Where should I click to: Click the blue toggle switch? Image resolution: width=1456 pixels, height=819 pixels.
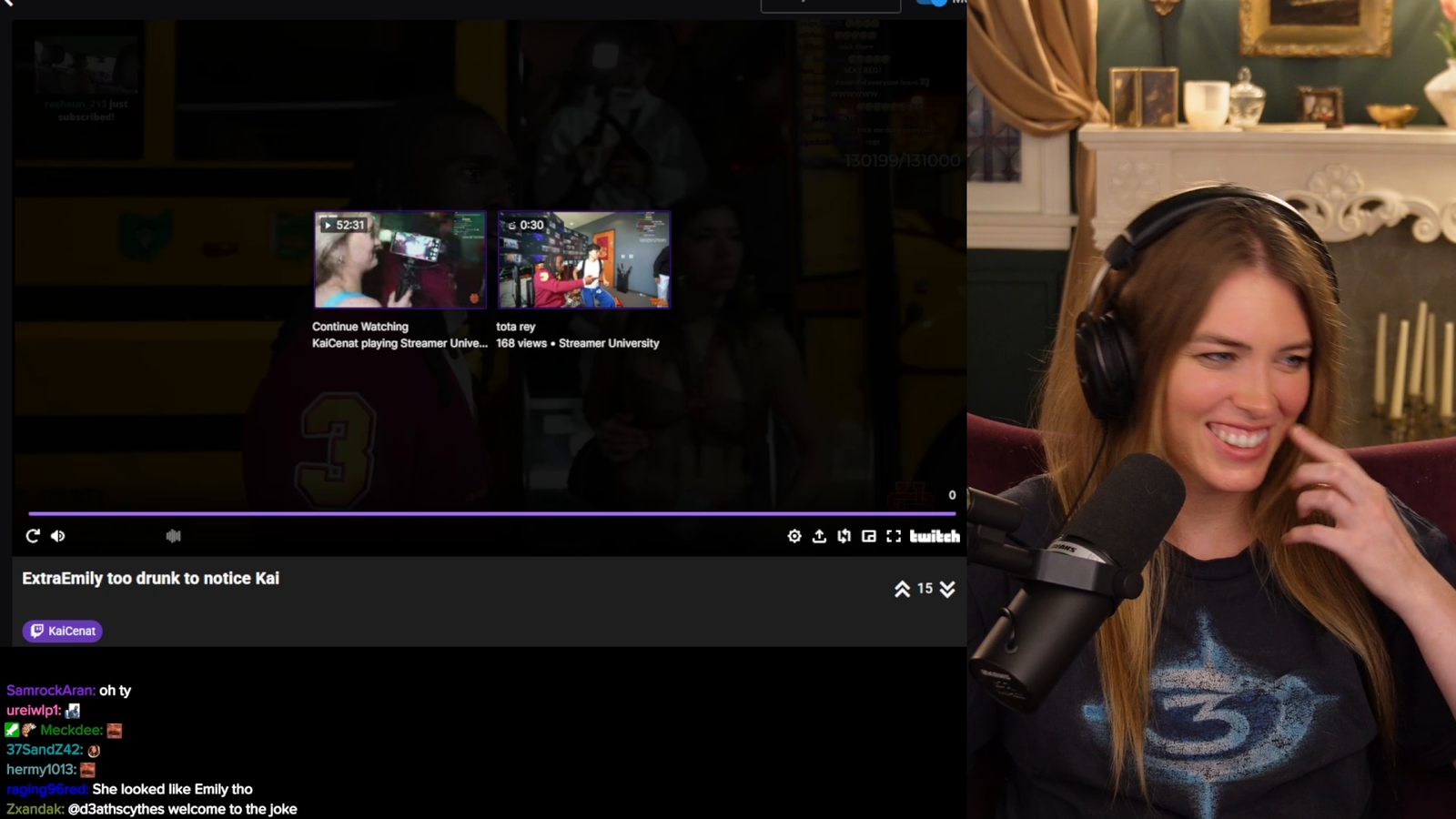(932, 3)
